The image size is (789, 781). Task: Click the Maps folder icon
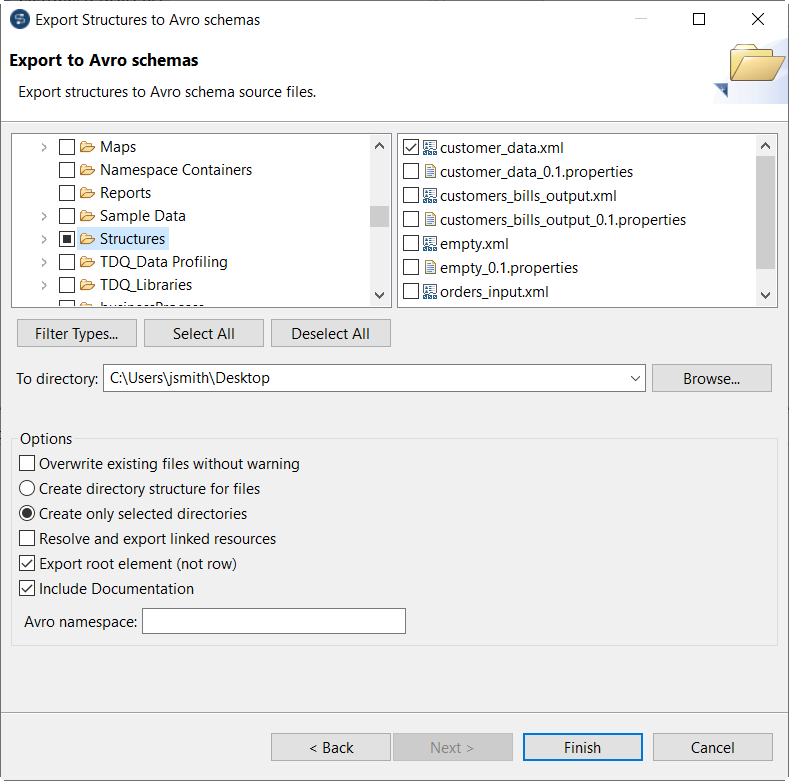pos(88,147)
